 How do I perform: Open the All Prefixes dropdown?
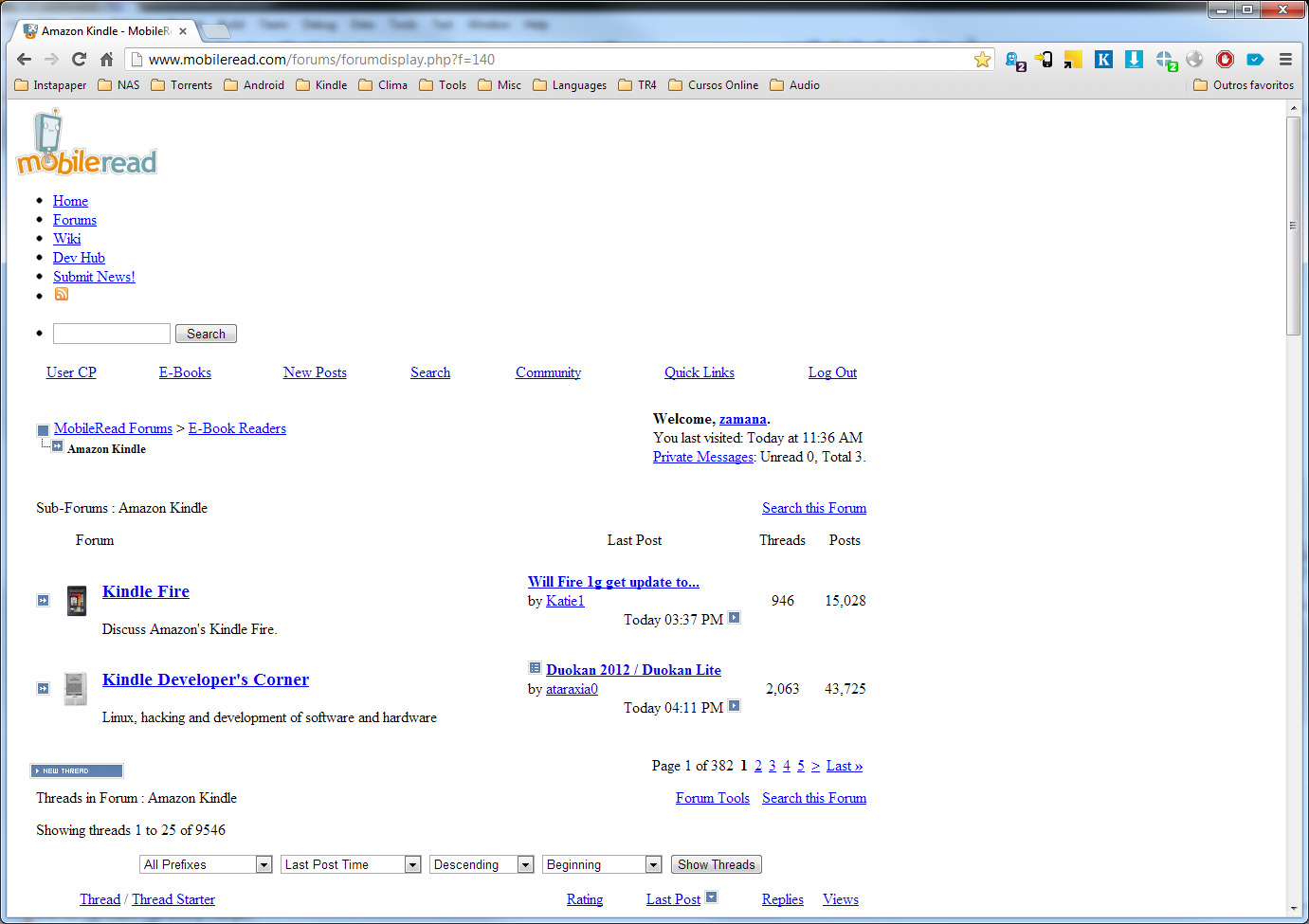coord(207,864)
